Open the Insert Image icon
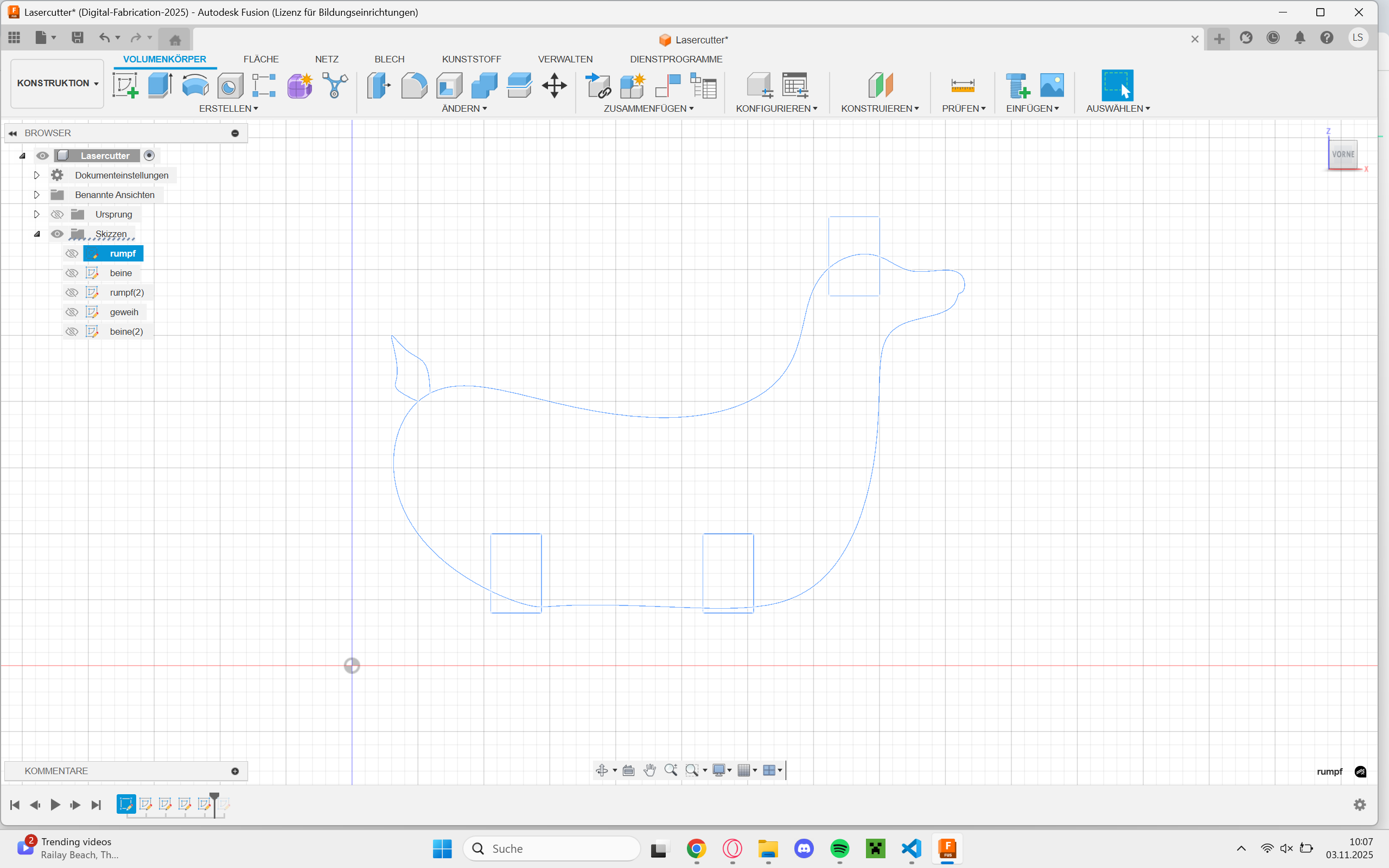 tap(1052, 85)
